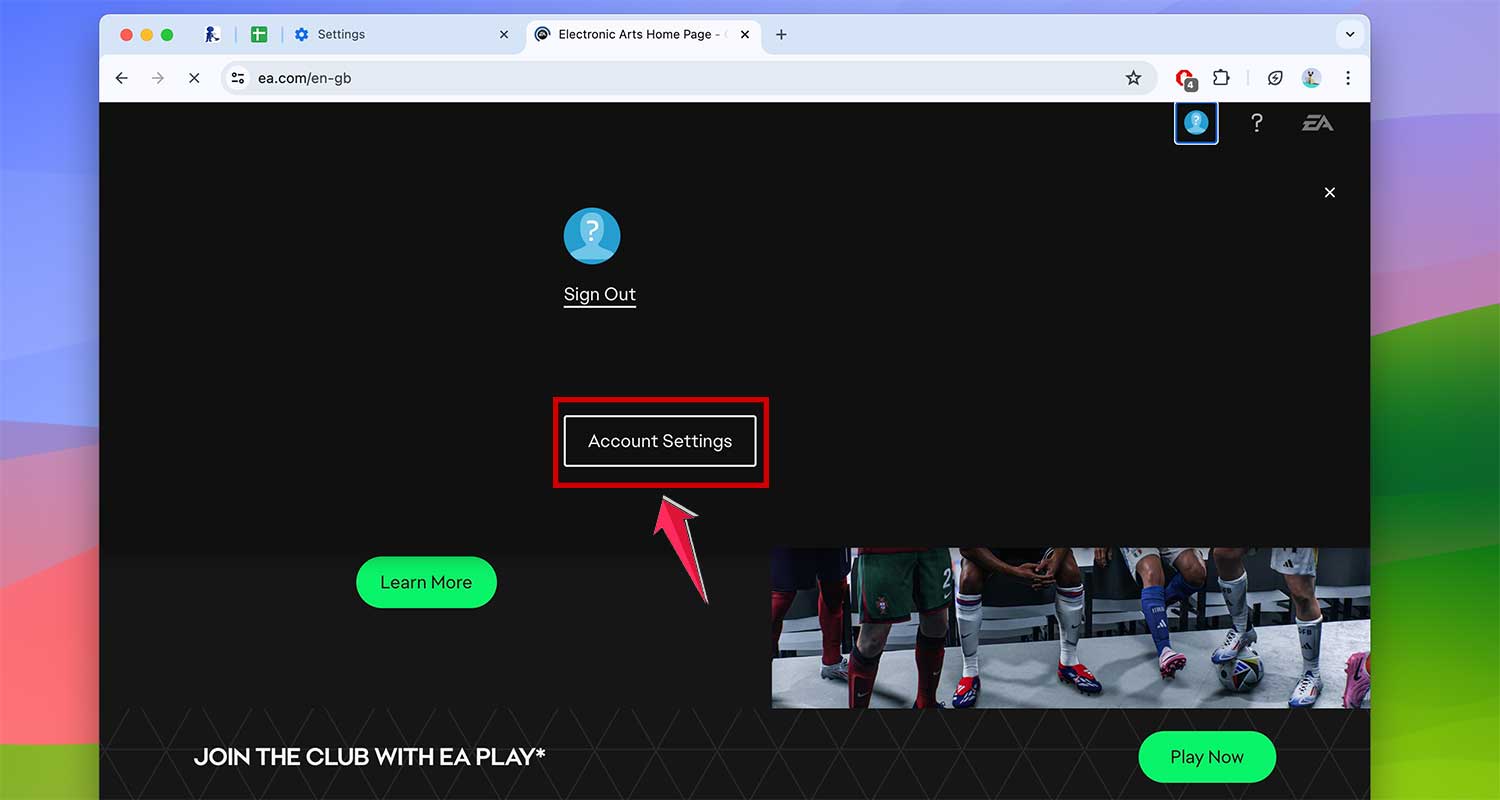Click the energy saver leaf icon
The image size is (1500, 800).
(x=1275, y=78)
